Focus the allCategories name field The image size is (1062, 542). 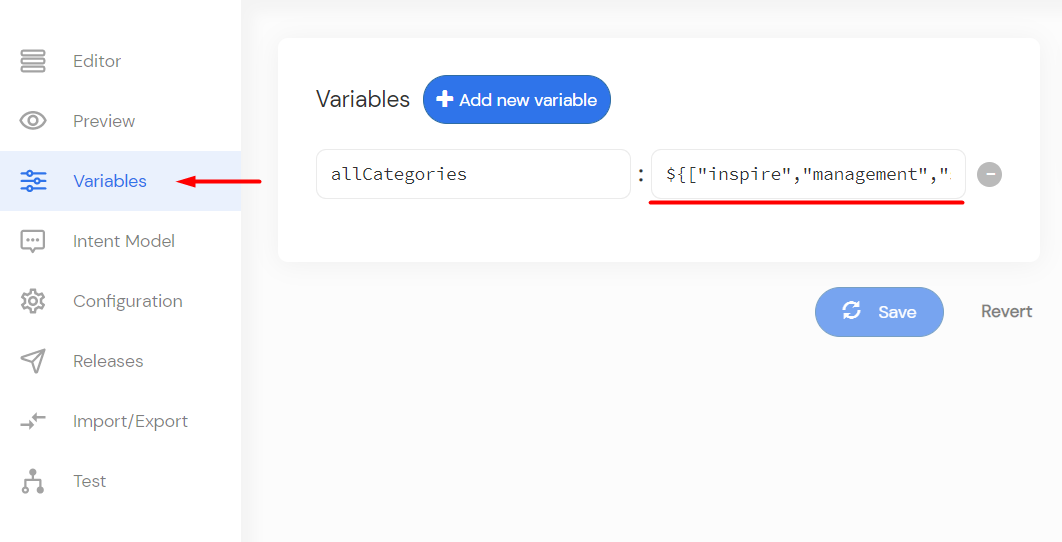coord(473,174)
